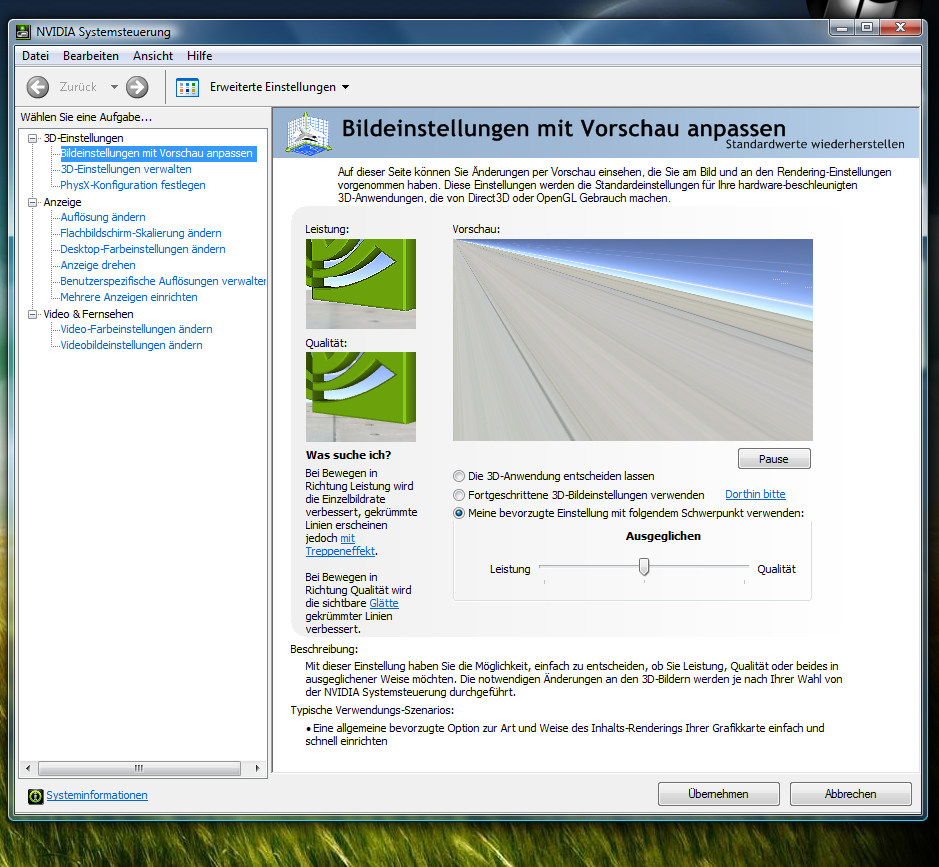Open Auflösung ändern

tap(103, 217)
